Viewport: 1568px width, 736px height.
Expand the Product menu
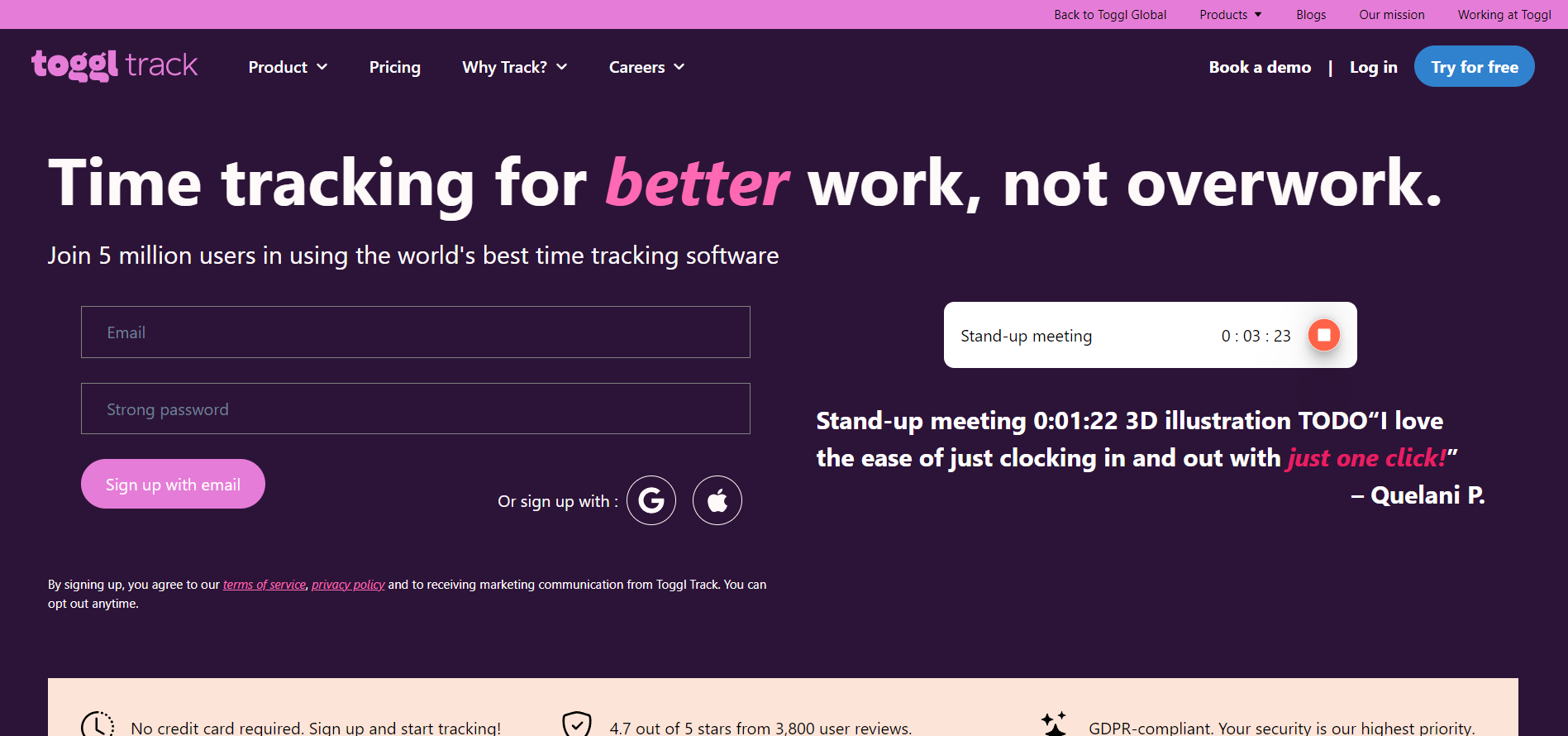pos(288,67)
